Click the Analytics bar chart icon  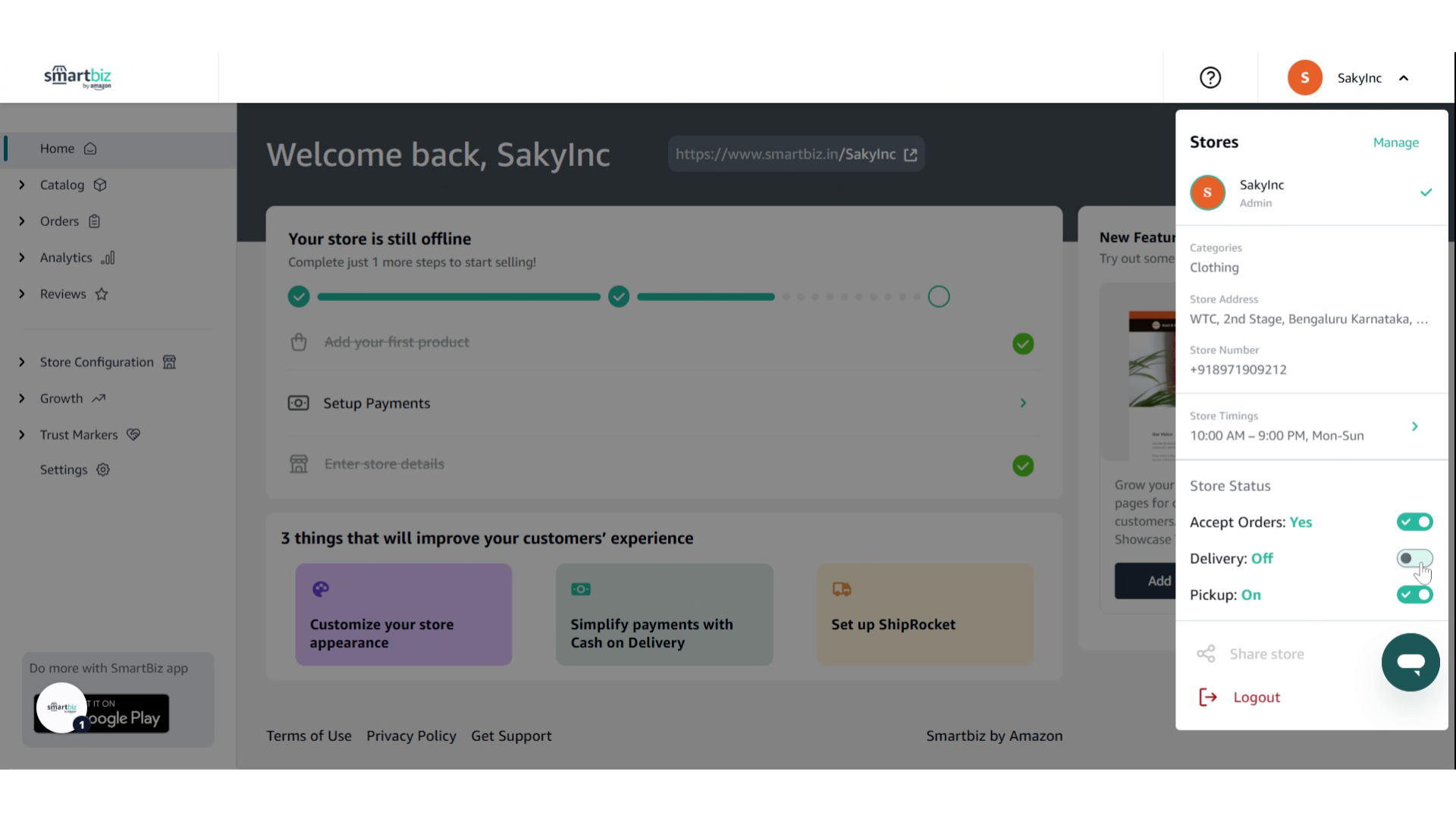108,258
